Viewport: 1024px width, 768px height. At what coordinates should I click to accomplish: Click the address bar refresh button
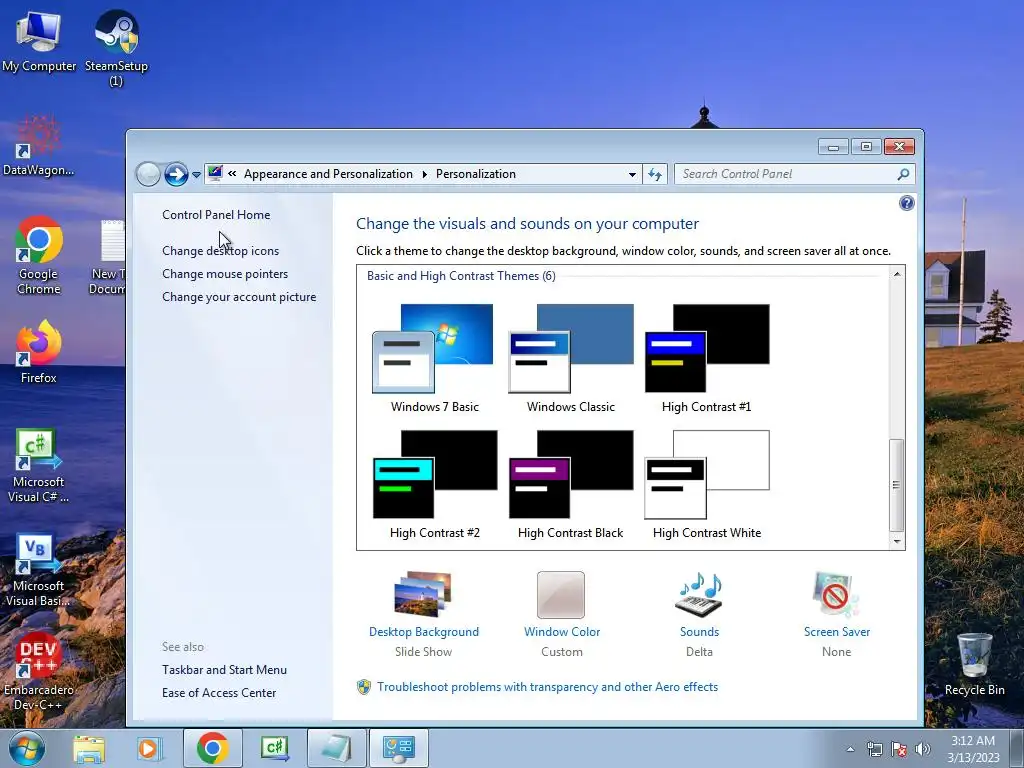(x=654, y=174)
